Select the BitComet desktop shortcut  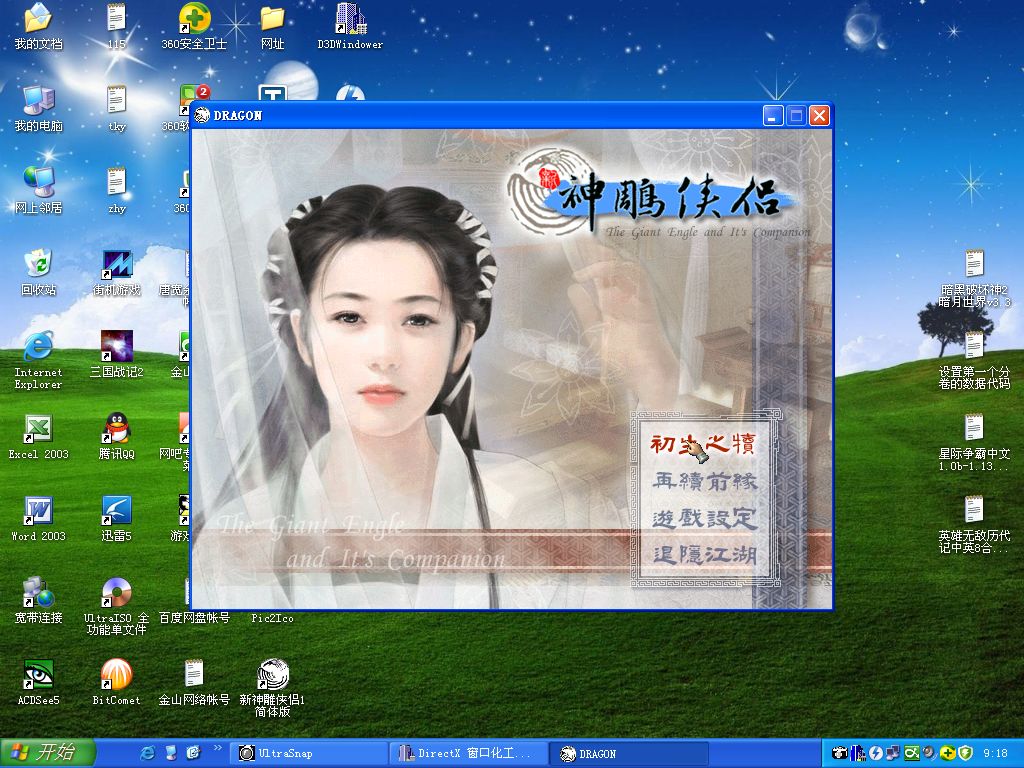[116, 683]
